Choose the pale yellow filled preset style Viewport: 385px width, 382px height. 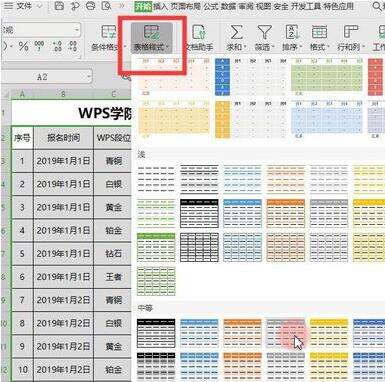174,119
